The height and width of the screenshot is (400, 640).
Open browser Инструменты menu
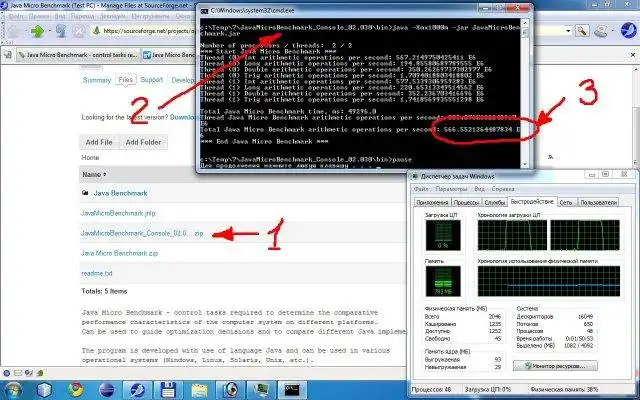pos(151,16)
